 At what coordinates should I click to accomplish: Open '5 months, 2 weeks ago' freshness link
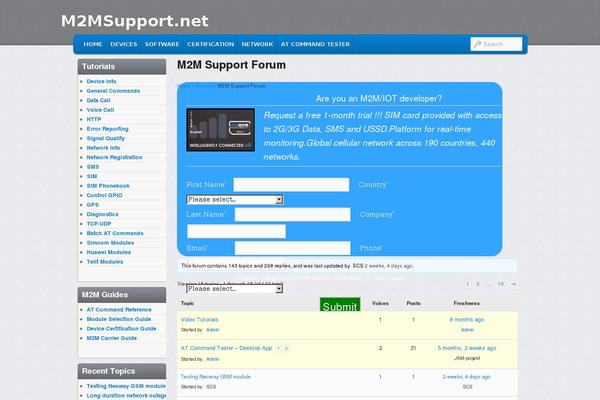point(467,348)
